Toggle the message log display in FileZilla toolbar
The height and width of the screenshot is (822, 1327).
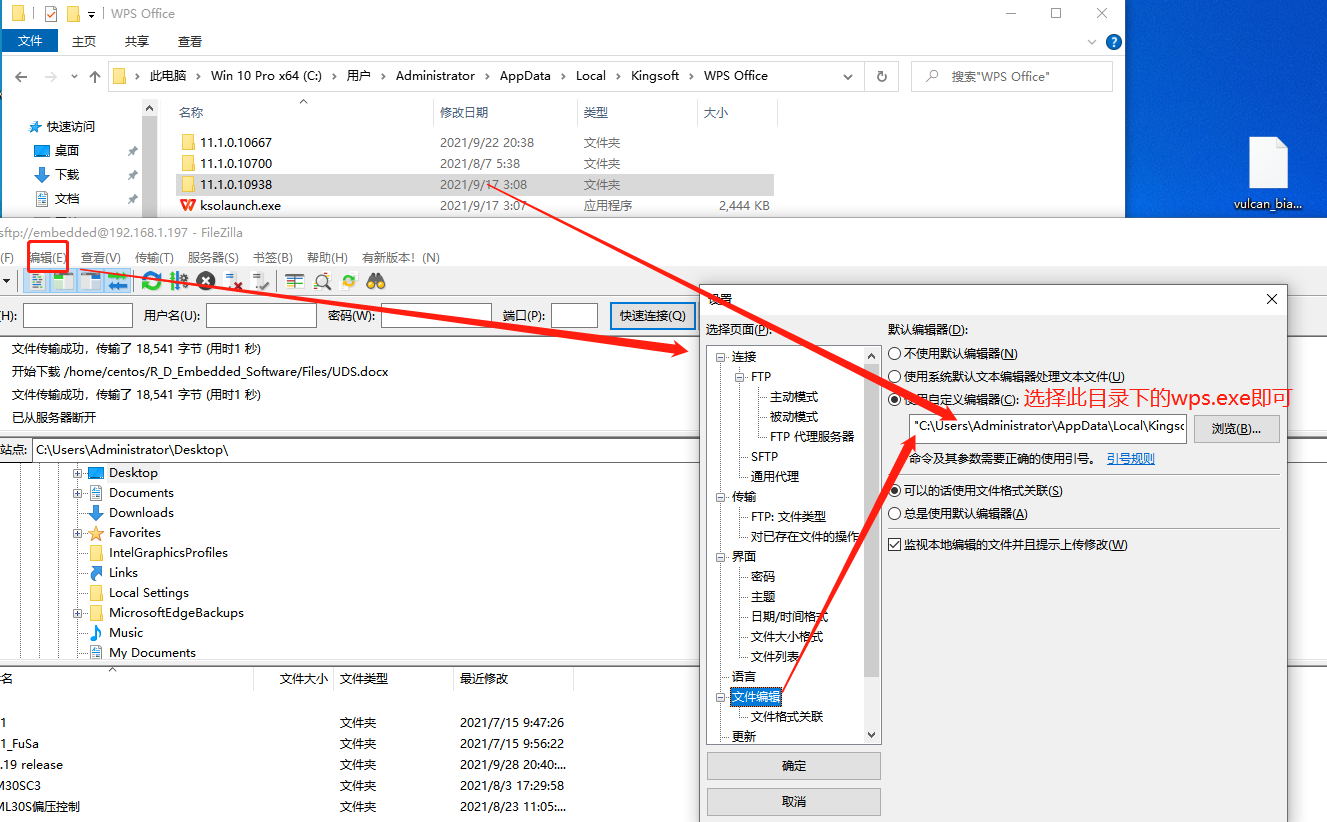click(36, 282)
